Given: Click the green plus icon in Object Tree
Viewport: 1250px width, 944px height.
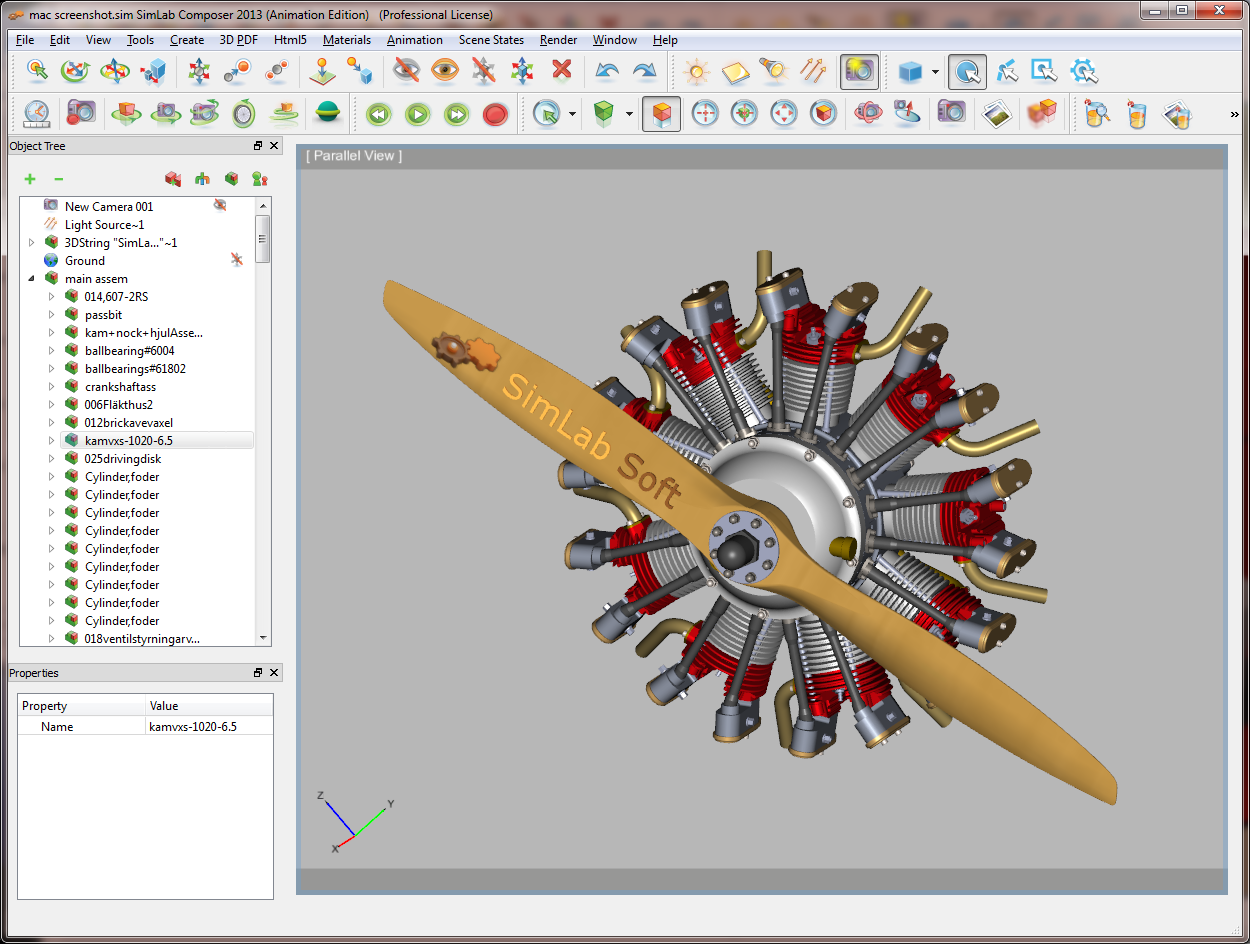Looking at the screenshot, I should (30, 179).
